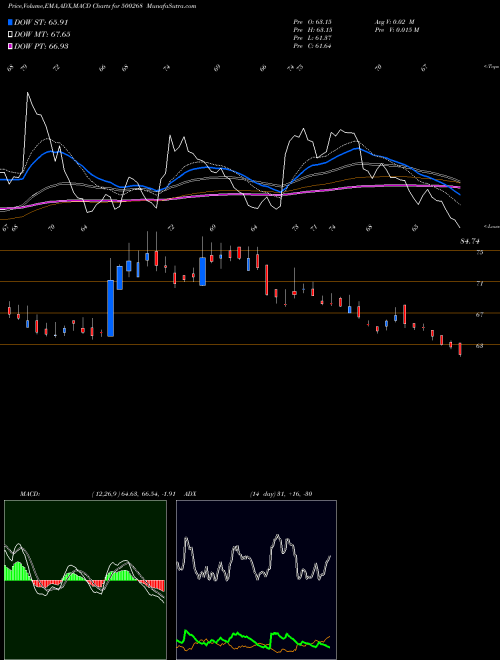Click the large blue breakout candlestick
The width and height of the screenshot is (500, 660).
[x=111, y=308]
